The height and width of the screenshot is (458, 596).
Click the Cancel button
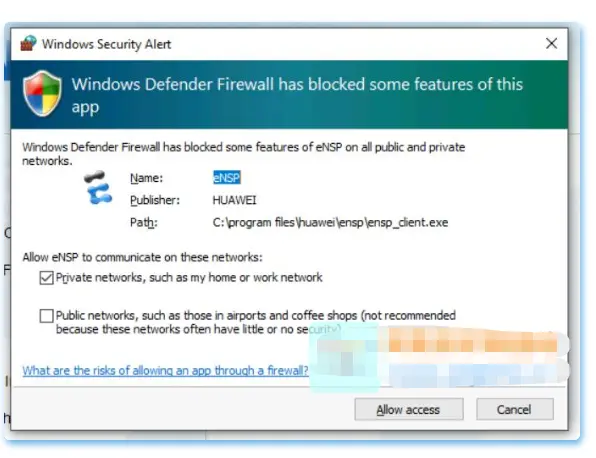(514, 409)
